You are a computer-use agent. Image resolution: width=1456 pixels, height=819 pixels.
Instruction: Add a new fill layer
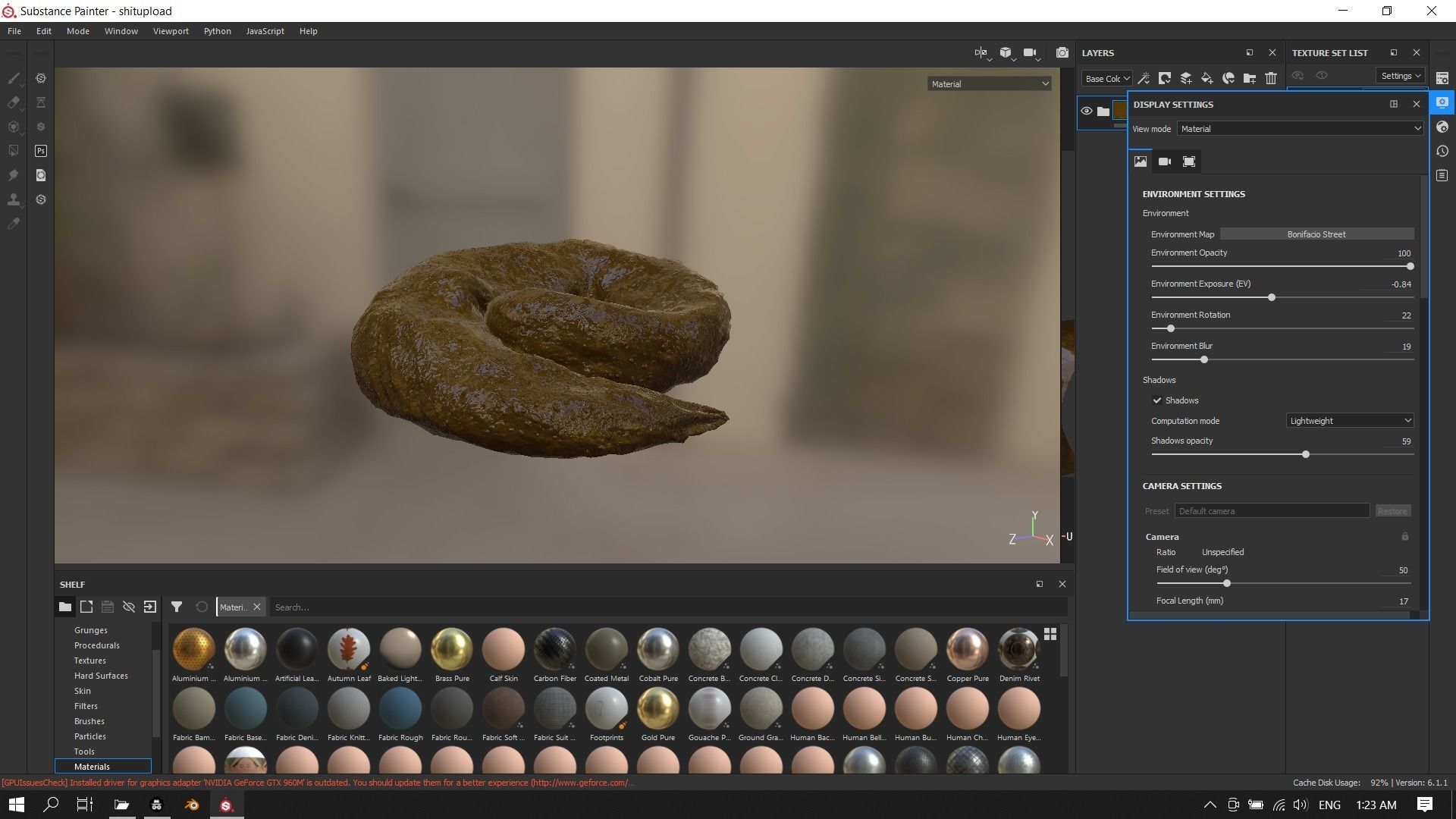[x=1207, y=78]
